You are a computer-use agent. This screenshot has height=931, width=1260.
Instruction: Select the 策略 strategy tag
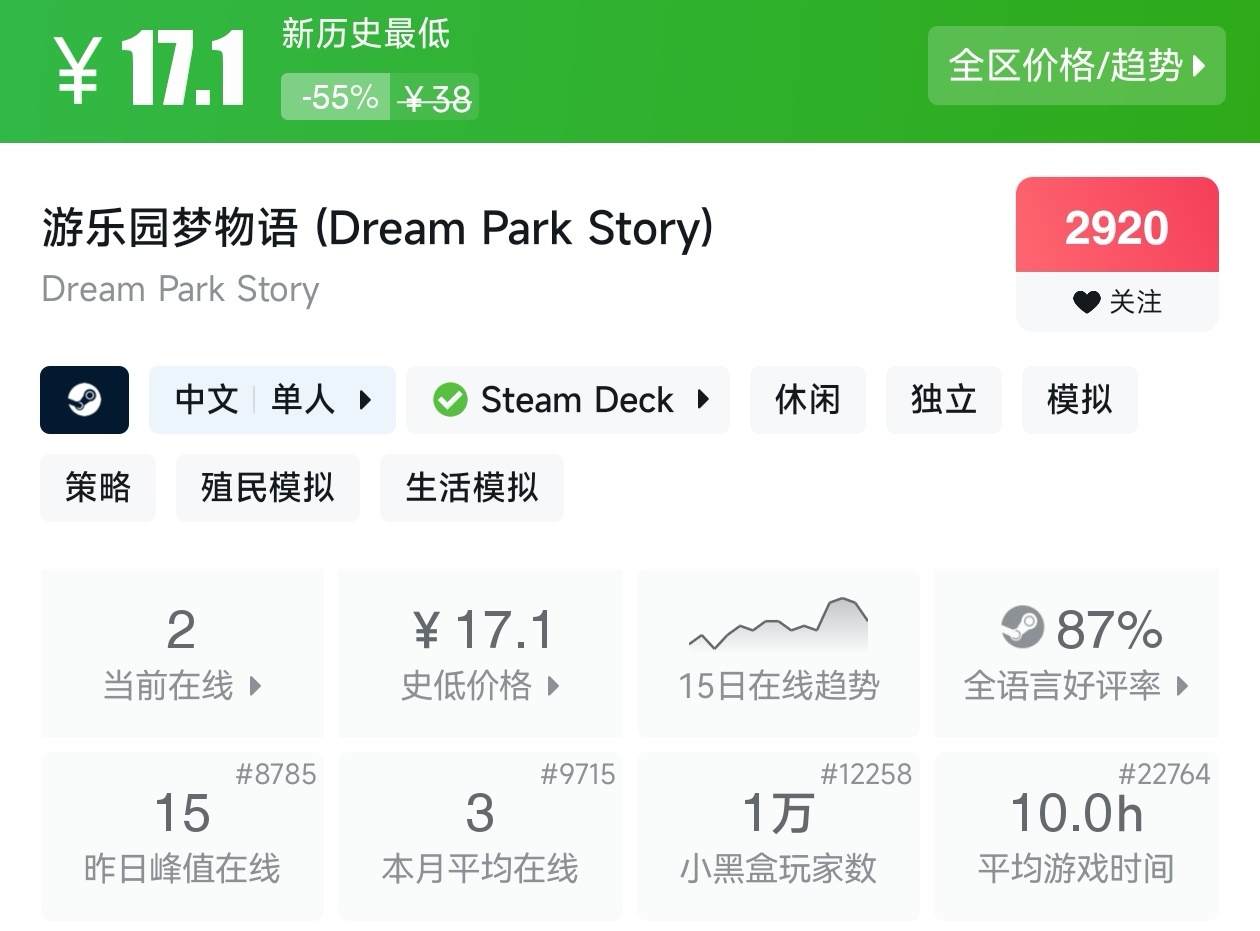[x=98, y=488]
